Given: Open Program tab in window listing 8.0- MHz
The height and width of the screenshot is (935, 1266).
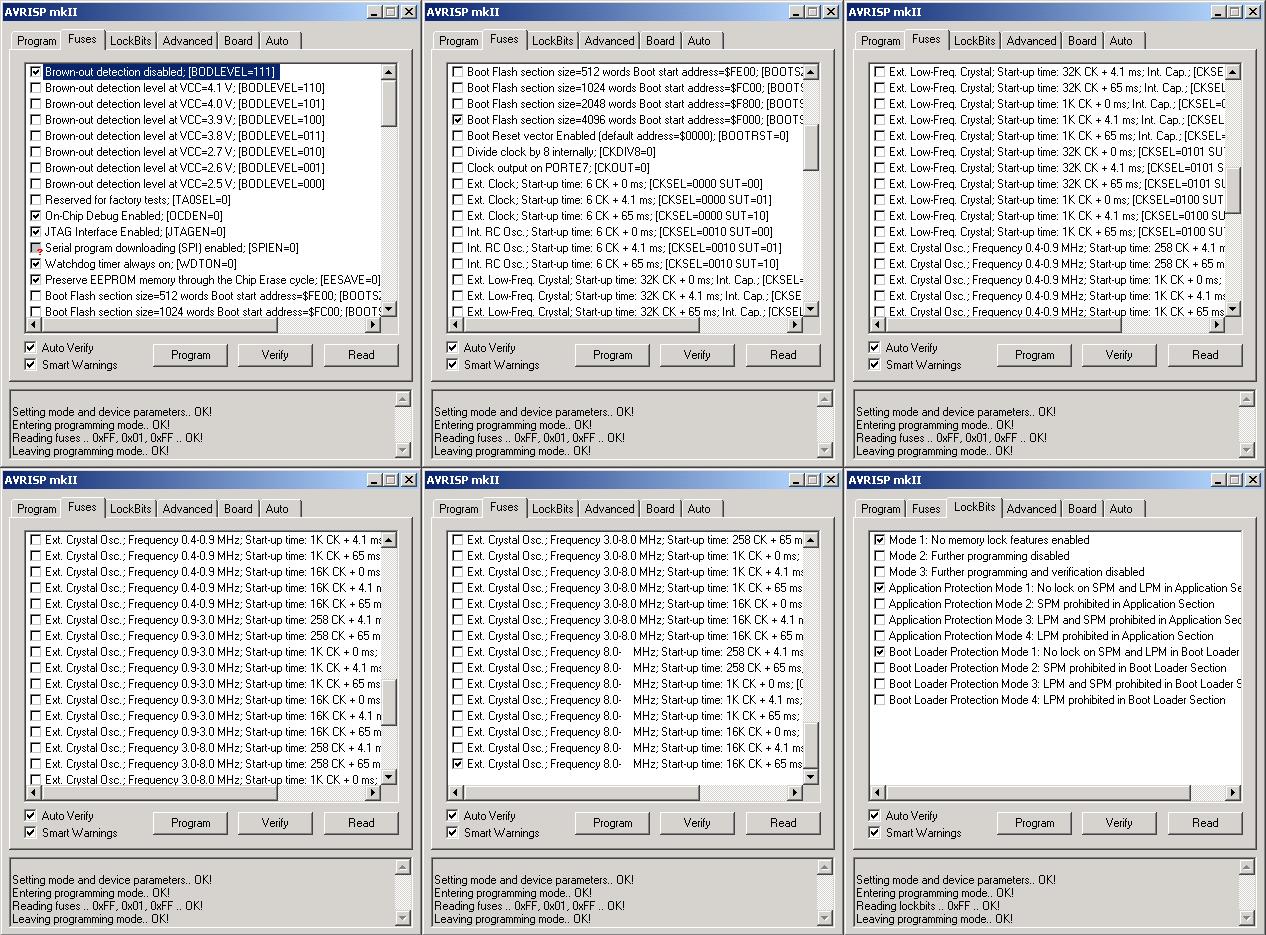Looking at the screenshot, I should click(x=458, y=509).
